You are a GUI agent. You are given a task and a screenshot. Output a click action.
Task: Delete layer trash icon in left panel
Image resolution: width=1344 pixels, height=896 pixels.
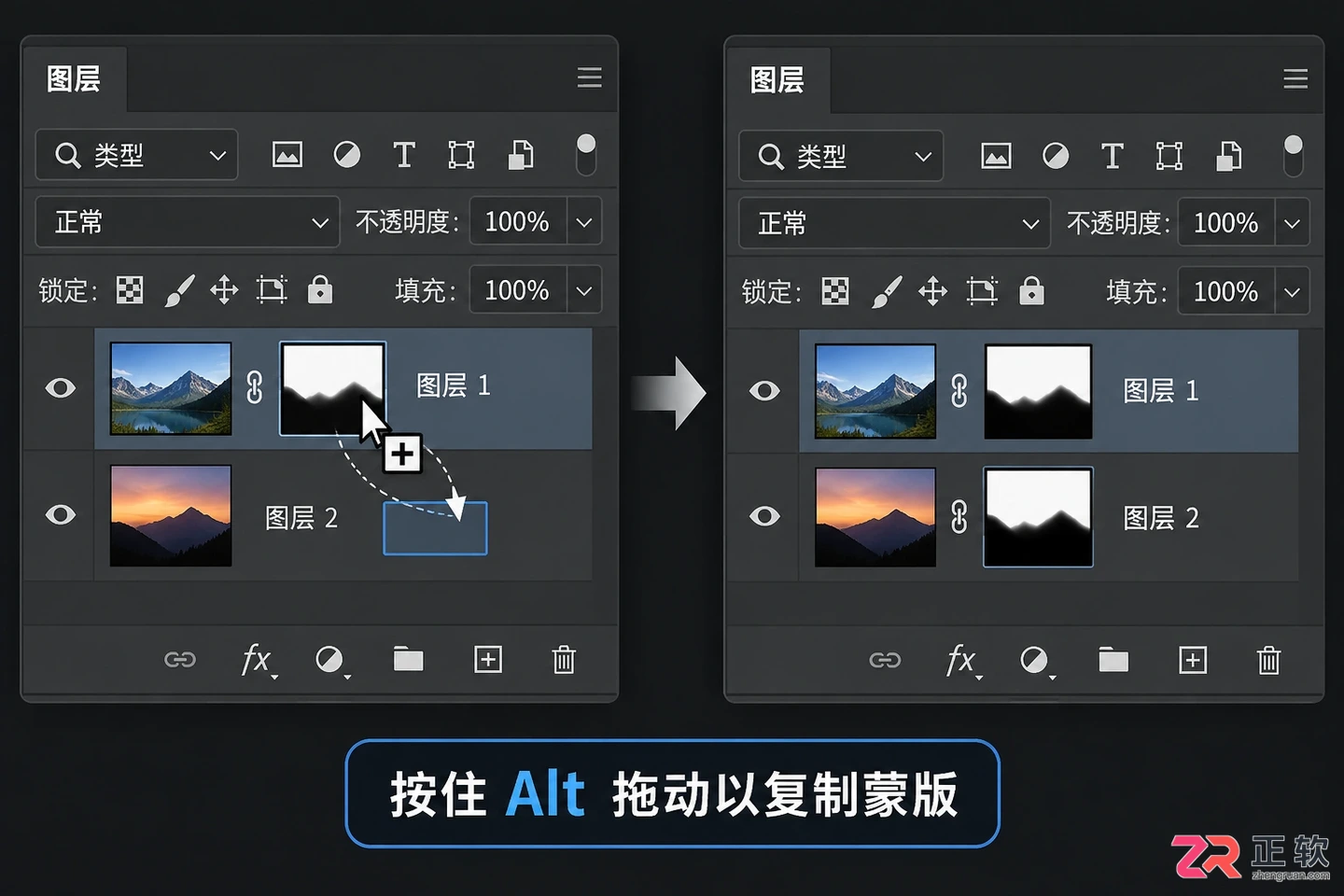click(564, 660)
